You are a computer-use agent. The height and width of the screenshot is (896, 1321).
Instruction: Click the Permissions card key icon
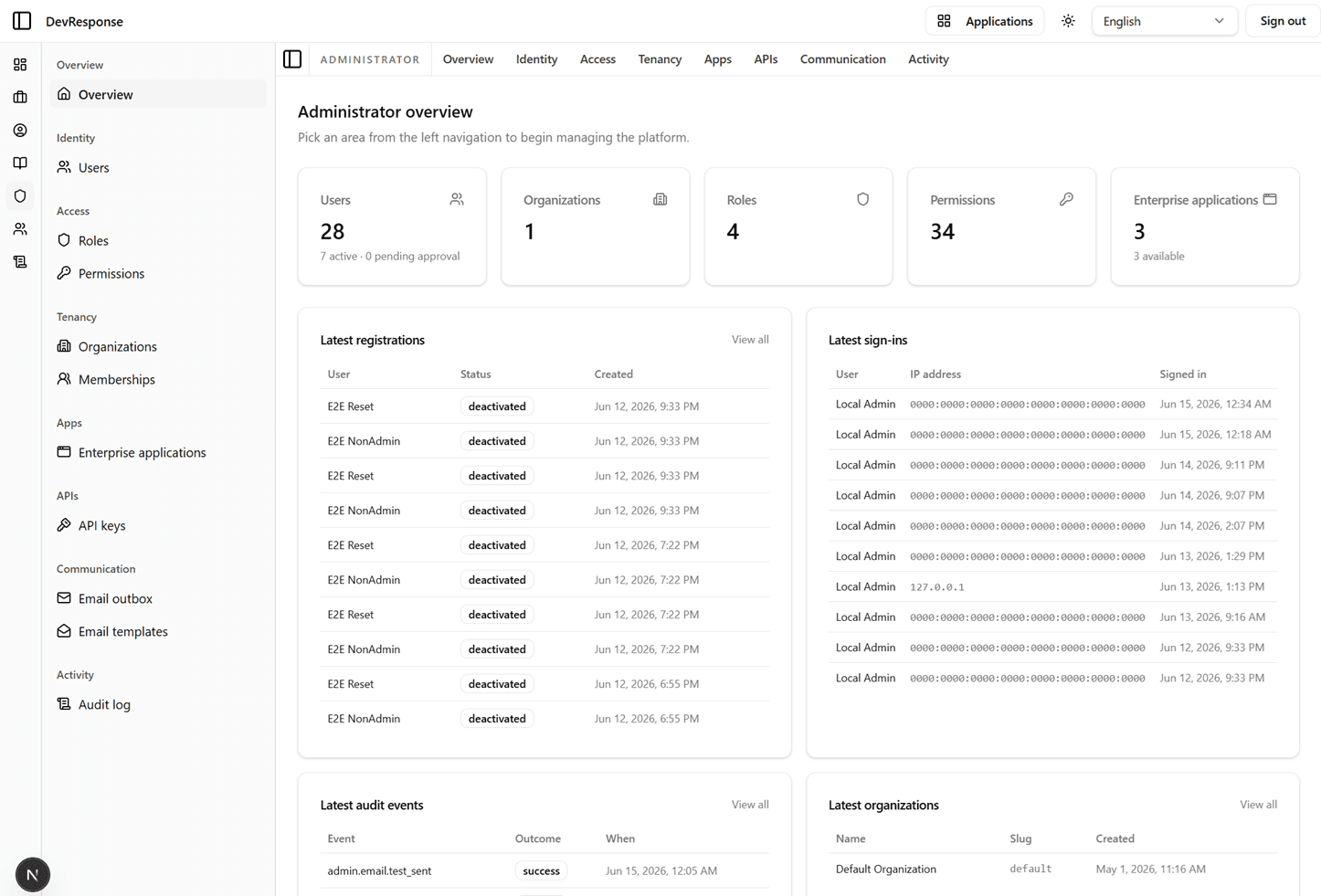pos(1066,199)
